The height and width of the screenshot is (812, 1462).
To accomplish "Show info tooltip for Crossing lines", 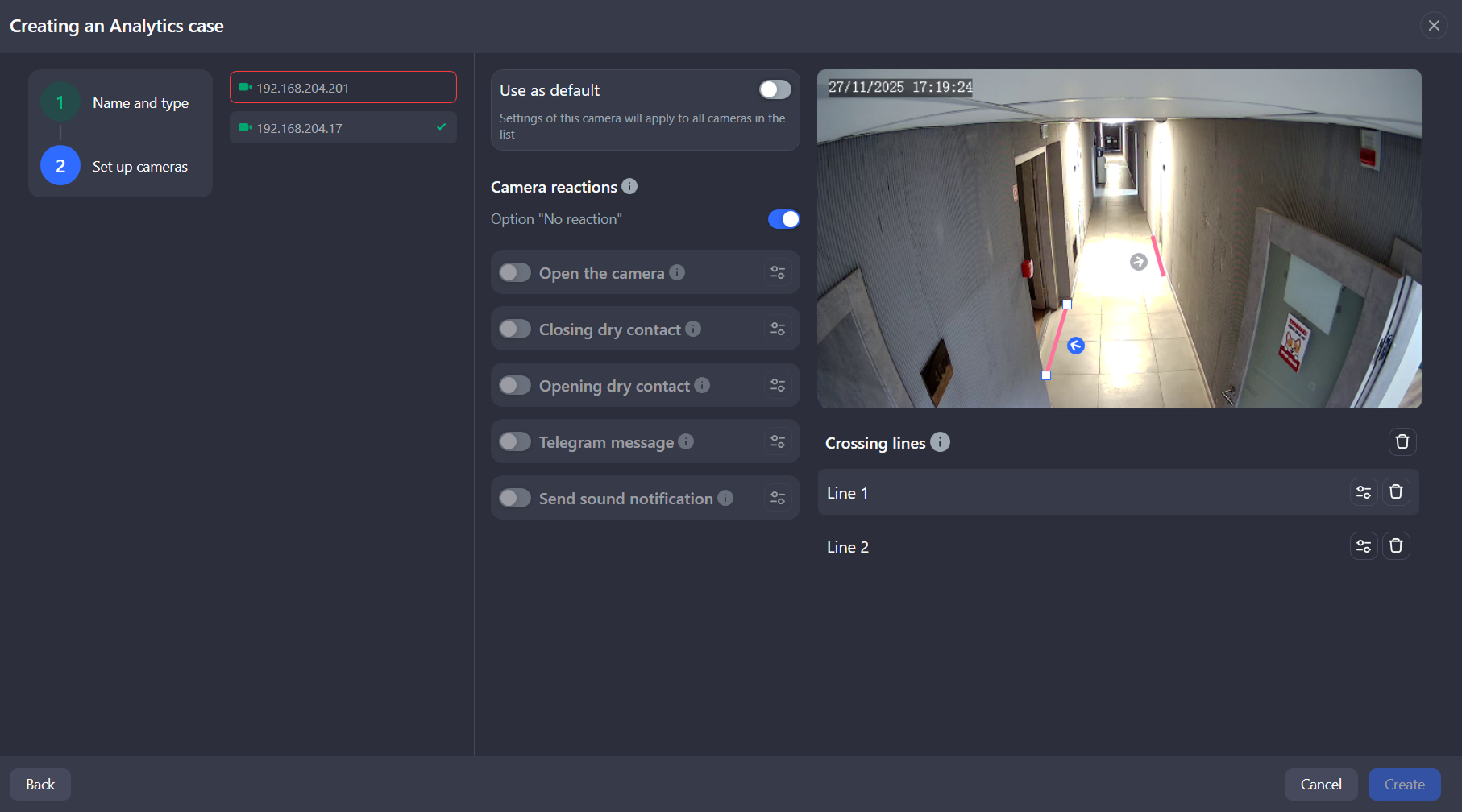I will click(940, 442).
